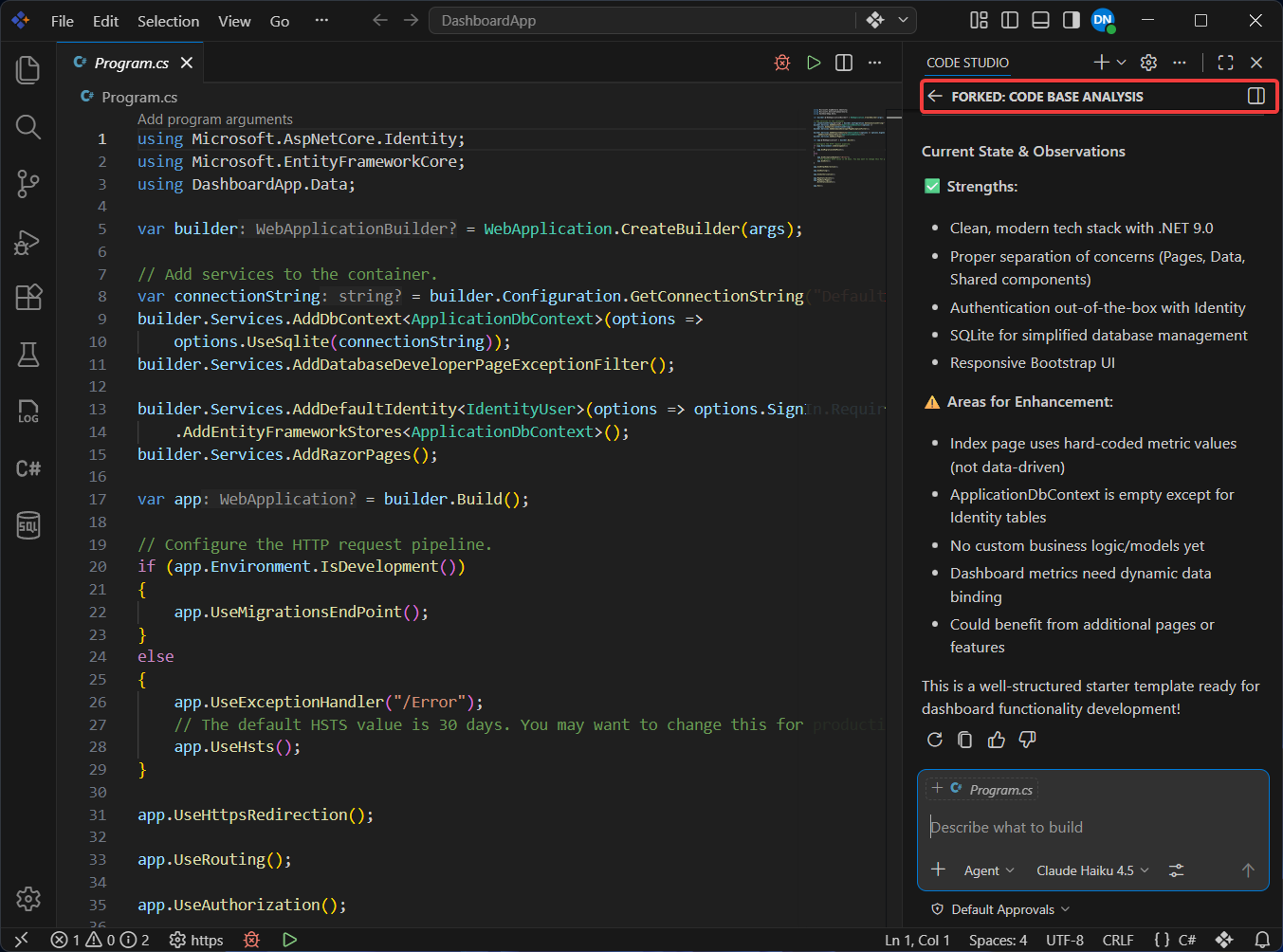Expand the new chat dropdown arrow
1283x952 pixels.
pyautogui.click(x=1122, y=63)
